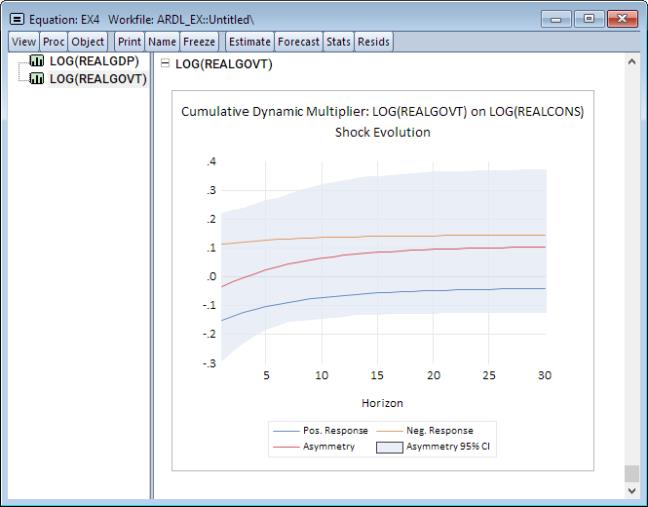Show residuals with Resids button

(x=374, y=42)
